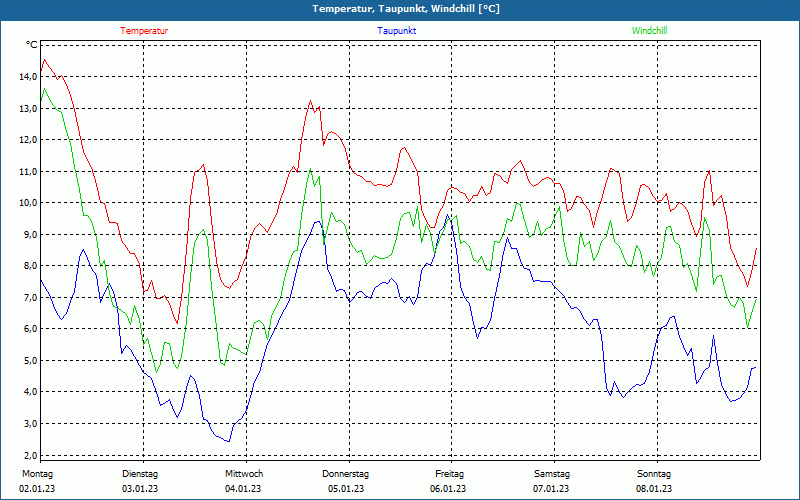Click the 08.01.23 date label
This screenshot has height=500, width=800.
click(x=654, y=489)
